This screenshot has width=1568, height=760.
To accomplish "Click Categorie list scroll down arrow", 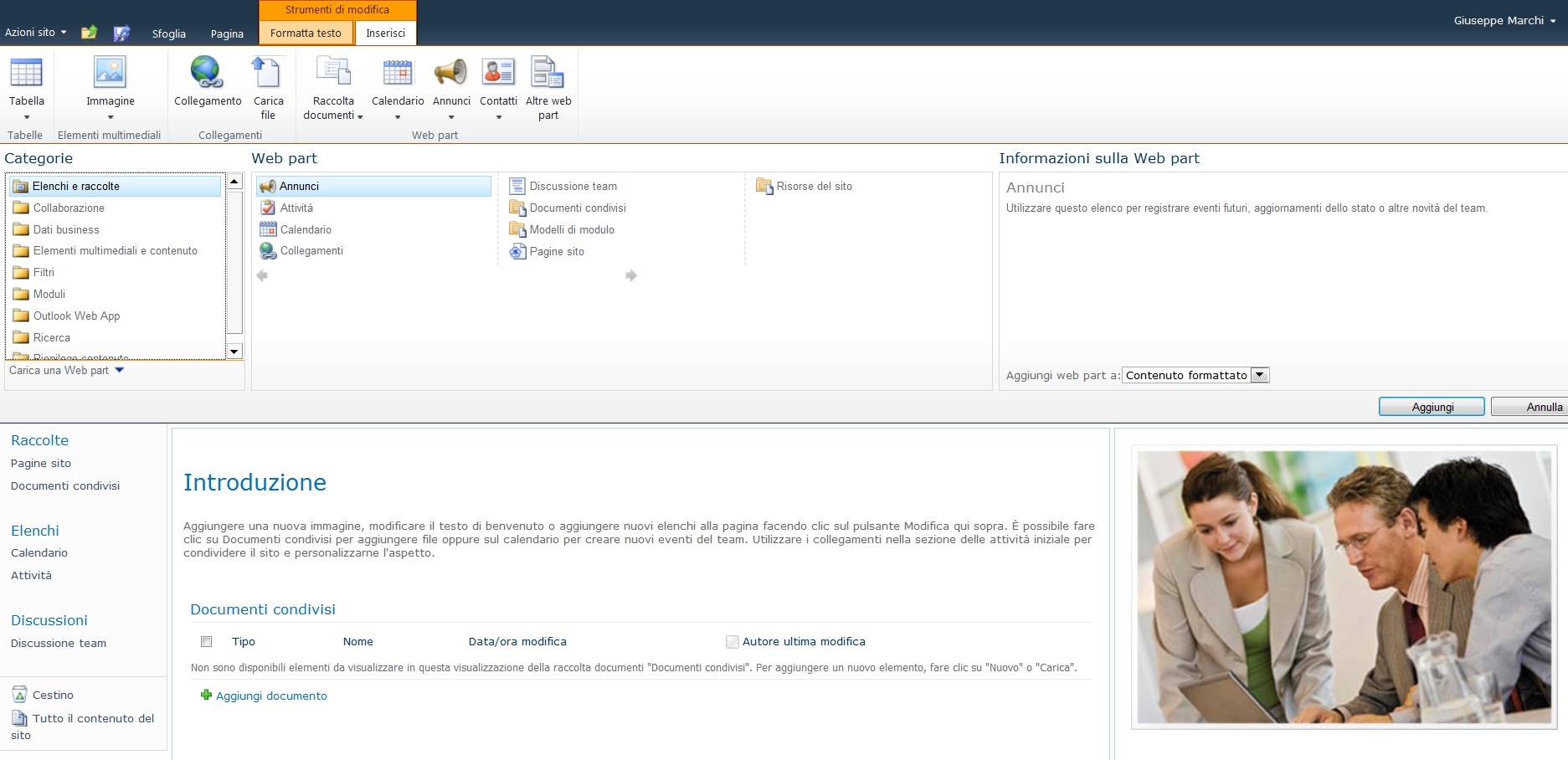I will tap(234, 352).
